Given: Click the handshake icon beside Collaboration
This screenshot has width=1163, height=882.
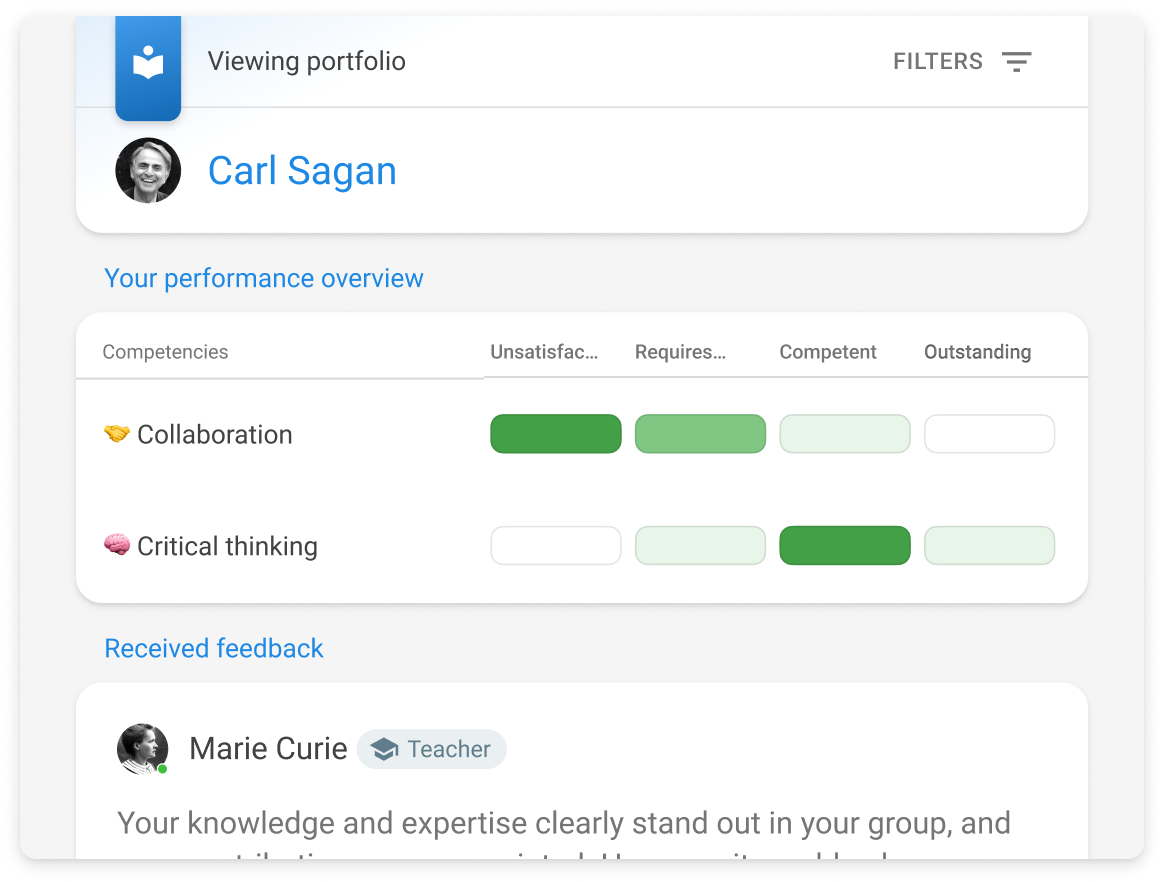Looking at the screenshot, I should click(x=118, y=433).
